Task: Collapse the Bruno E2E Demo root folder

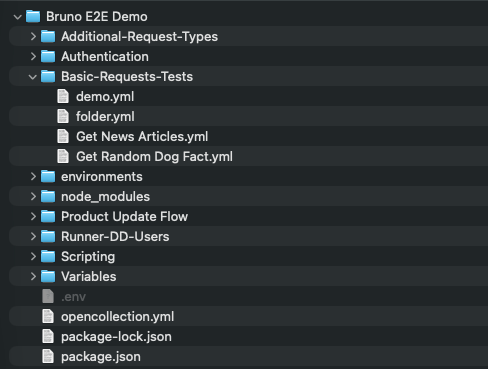Action: pyautogui.click(x=18, y=17)
